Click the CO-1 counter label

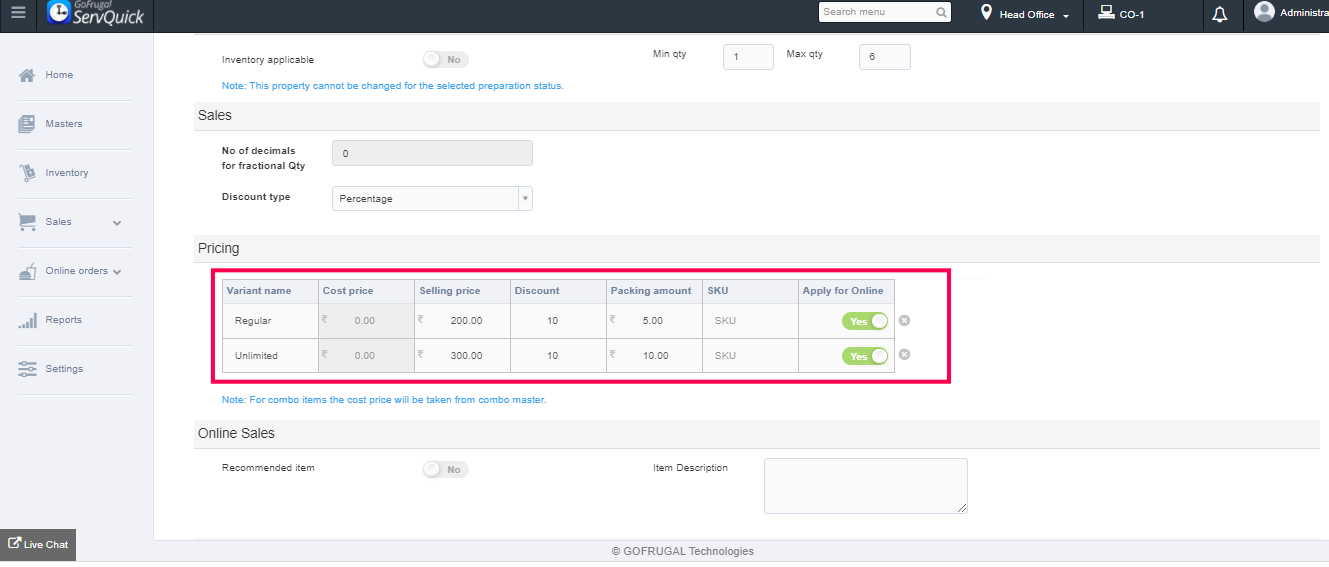pos(1132,15)
